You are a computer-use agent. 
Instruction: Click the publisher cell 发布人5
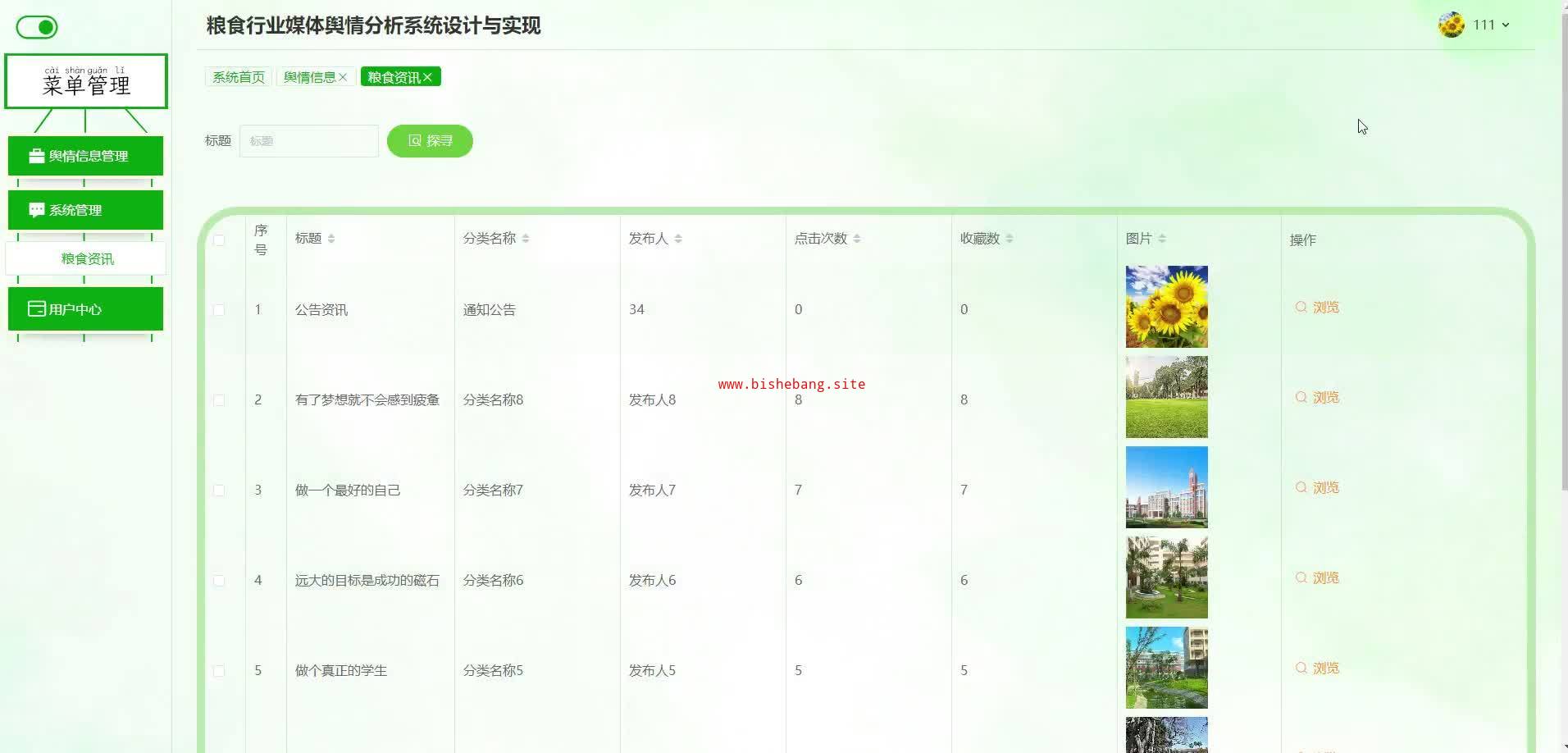652,671
